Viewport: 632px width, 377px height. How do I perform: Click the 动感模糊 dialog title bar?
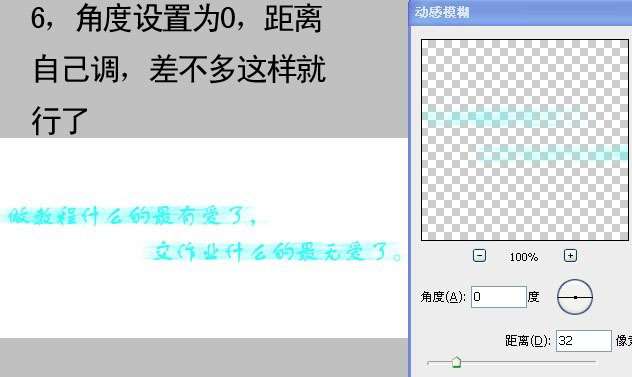click(521, 12)
